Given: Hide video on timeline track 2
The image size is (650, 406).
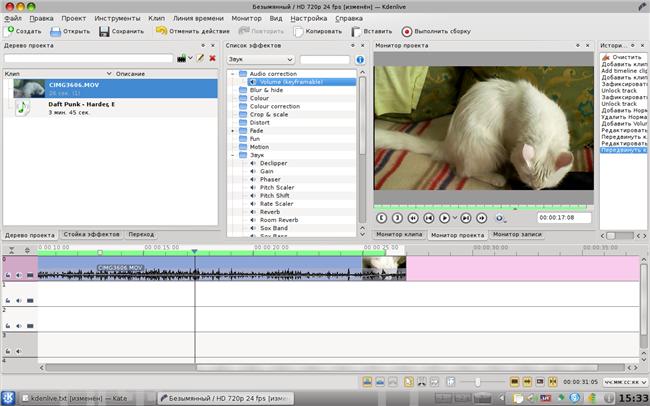Looking at the screenshot, I should click(x=29, y=324).
